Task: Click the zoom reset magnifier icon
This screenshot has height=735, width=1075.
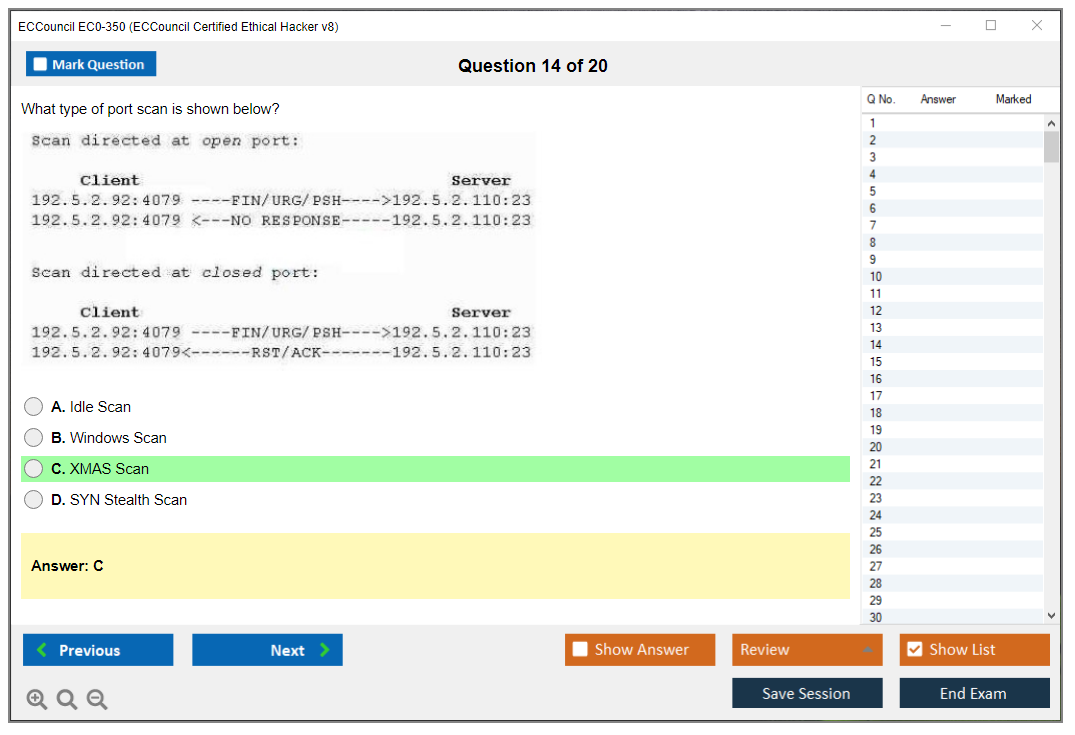Action: click(x=67, y=700)
